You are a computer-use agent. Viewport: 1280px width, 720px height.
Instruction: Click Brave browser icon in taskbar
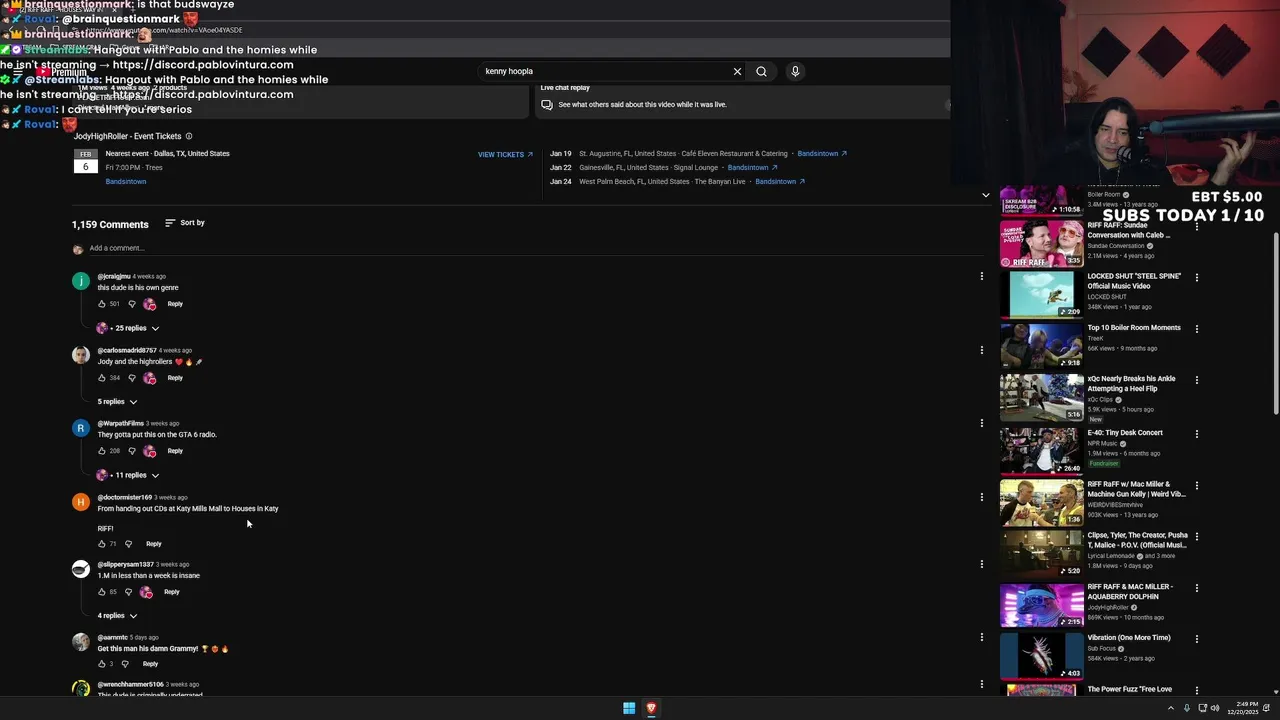(x=651, y=708)
